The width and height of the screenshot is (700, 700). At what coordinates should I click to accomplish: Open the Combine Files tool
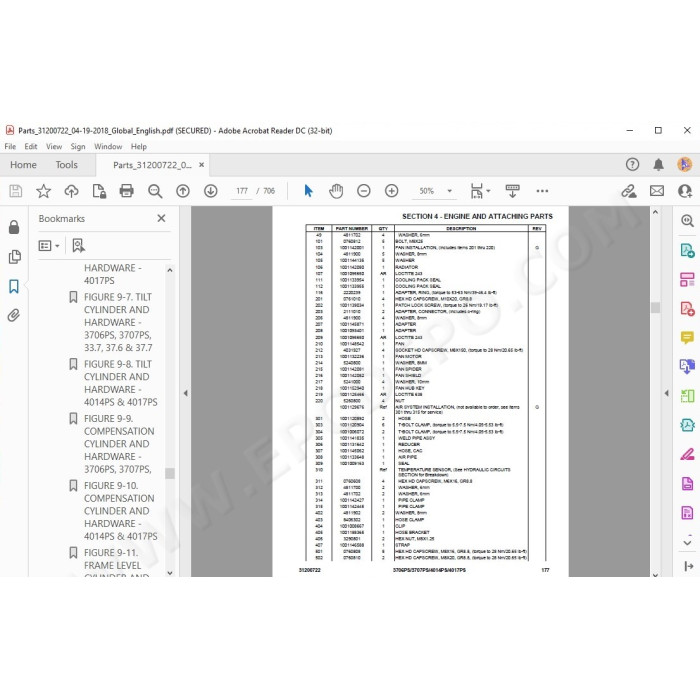click(687, 367)
